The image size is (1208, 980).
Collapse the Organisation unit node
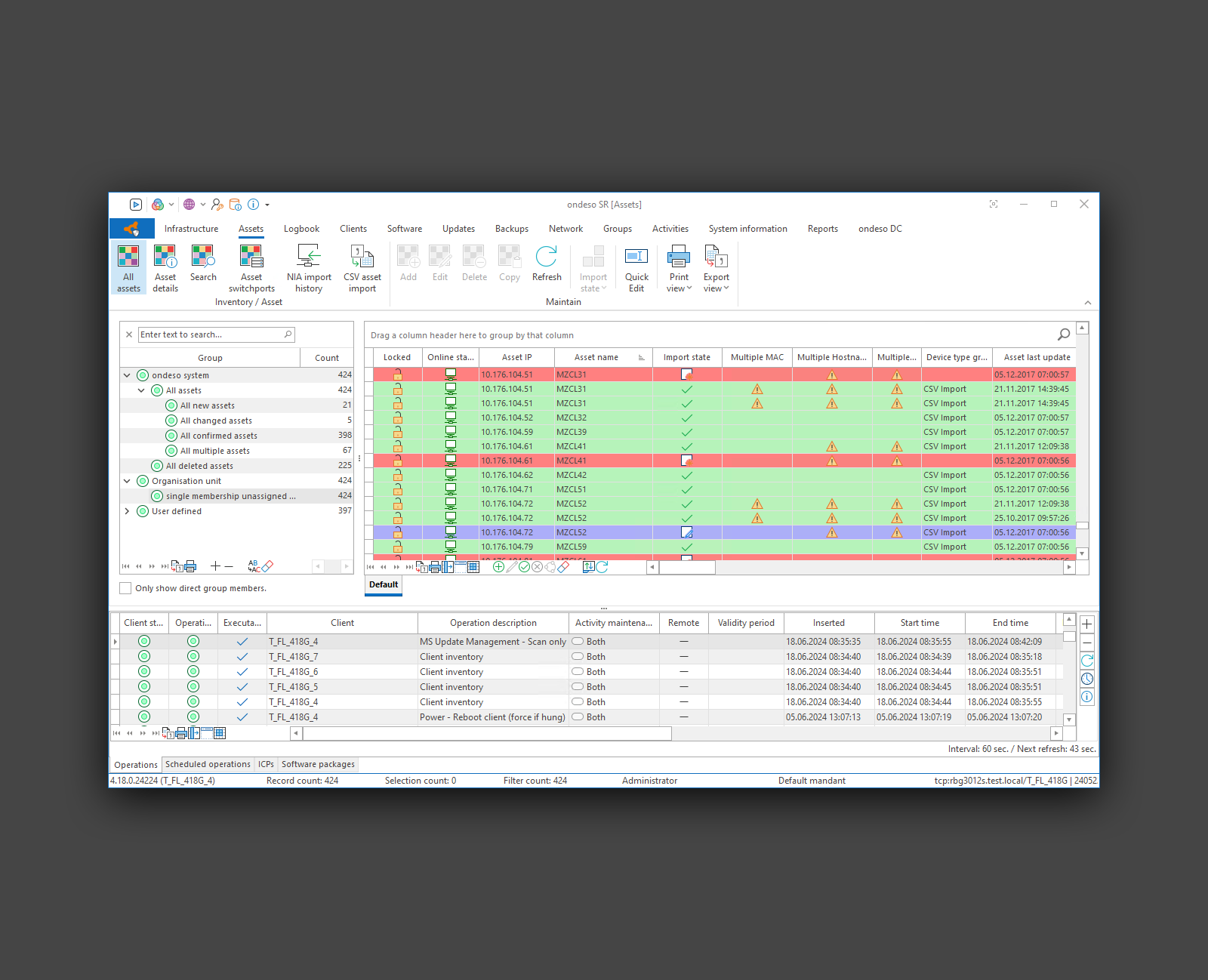[127, 481]
